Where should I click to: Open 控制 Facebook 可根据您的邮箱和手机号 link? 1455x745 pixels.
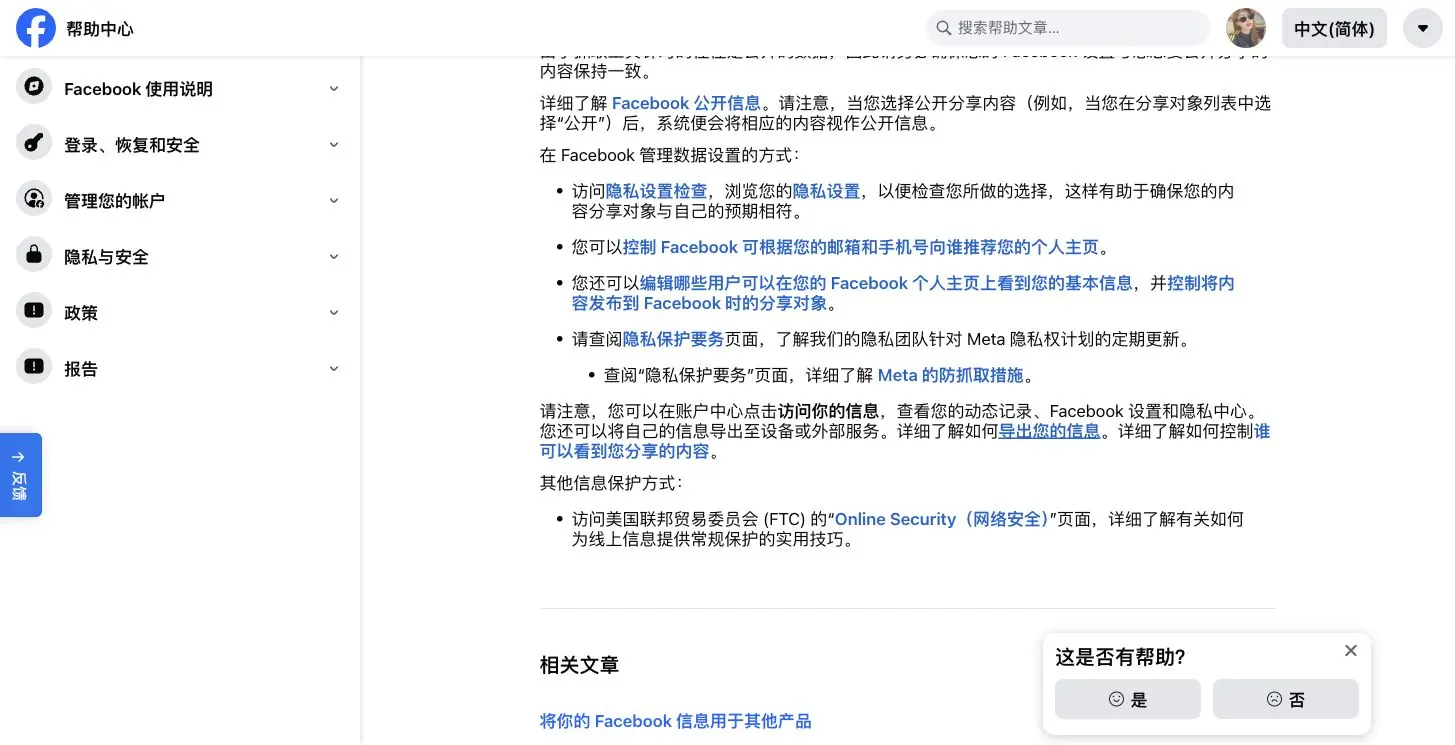[861, 247]
